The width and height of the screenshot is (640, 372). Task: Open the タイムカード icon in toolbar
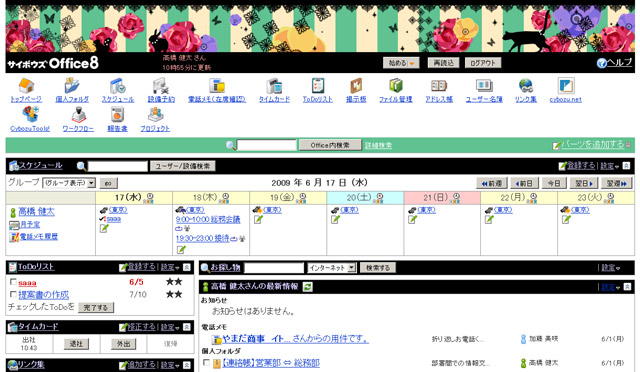274,85
